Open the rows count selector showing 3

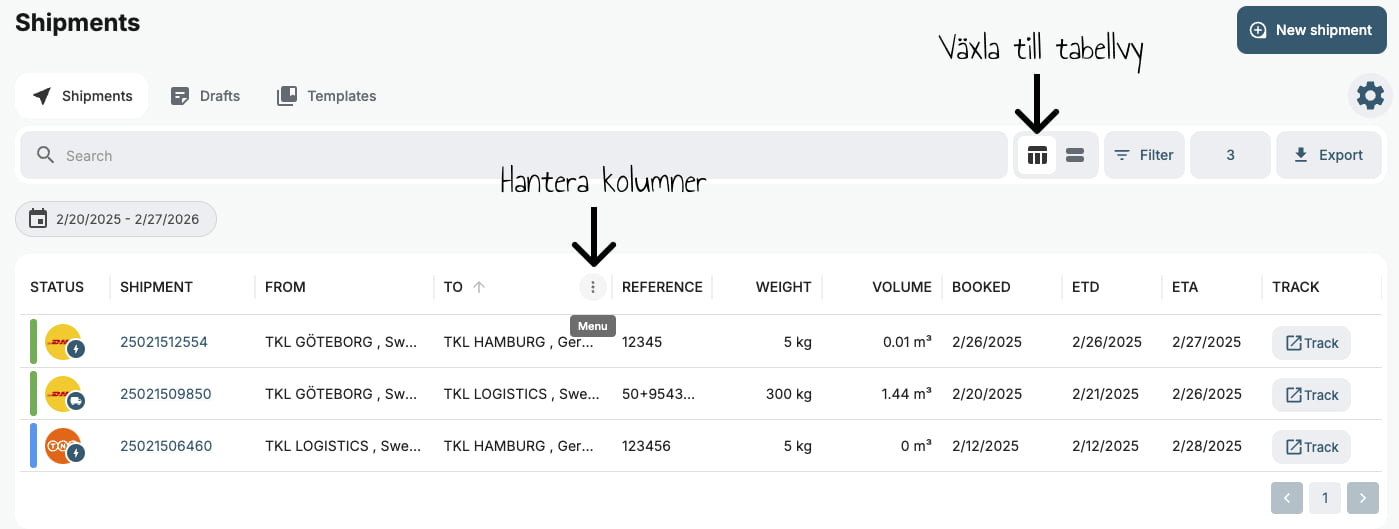point(1230,155)
